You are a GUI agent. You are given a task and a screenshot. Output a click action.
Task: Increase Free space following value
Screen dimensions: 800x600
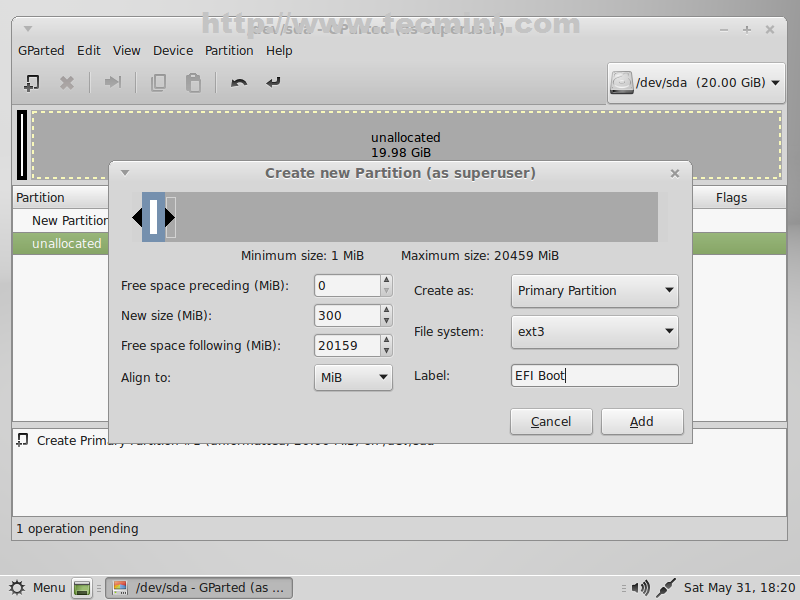(386, 340)
